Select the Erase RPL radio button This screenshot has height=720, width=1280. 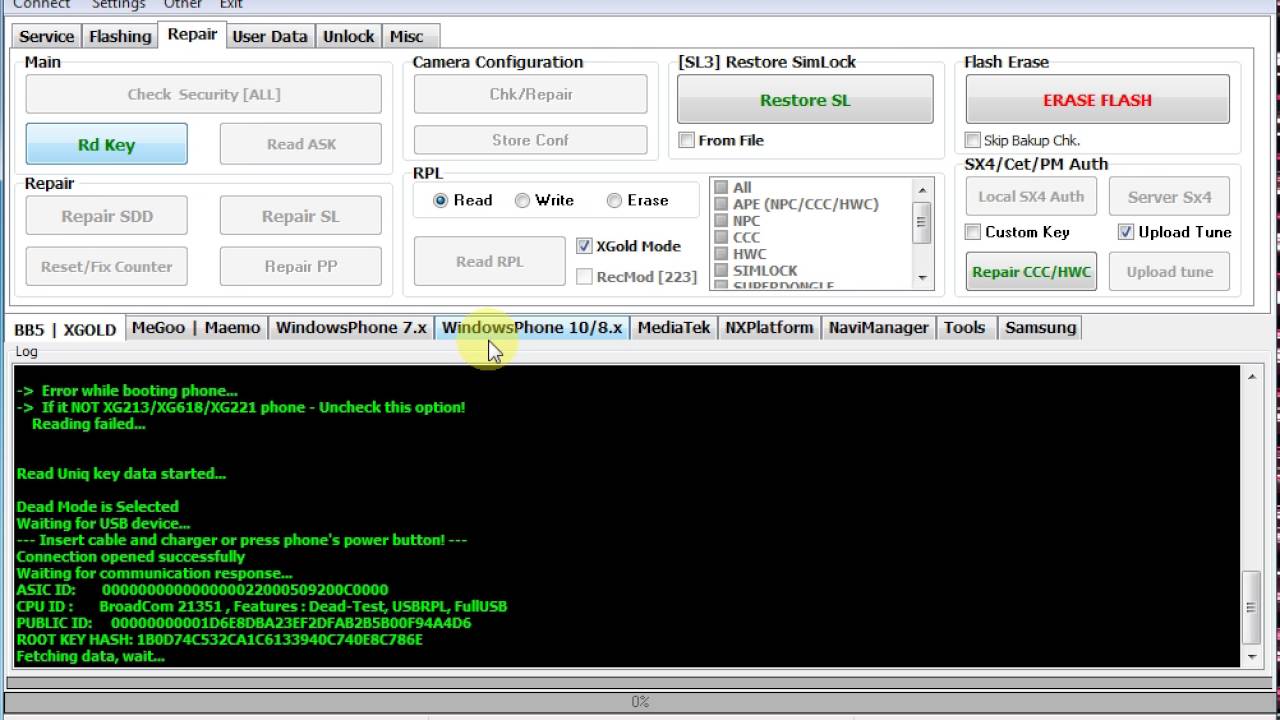click(615, 200)
